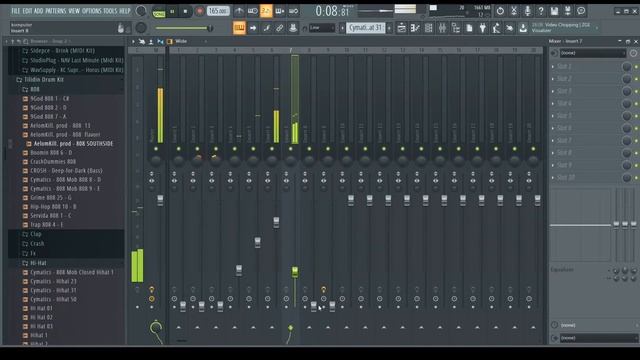
Task: Open the OPTIONS menu
Action: click(x=92, y=11)
